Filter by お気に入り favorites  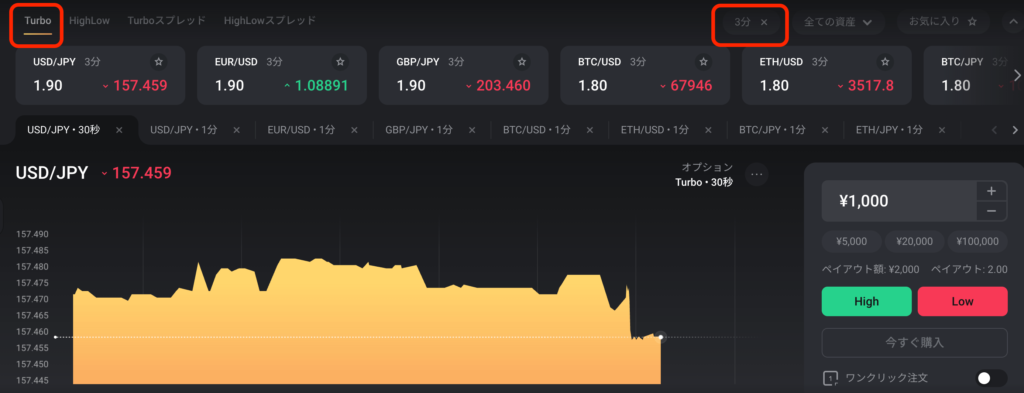pos(944,22)
